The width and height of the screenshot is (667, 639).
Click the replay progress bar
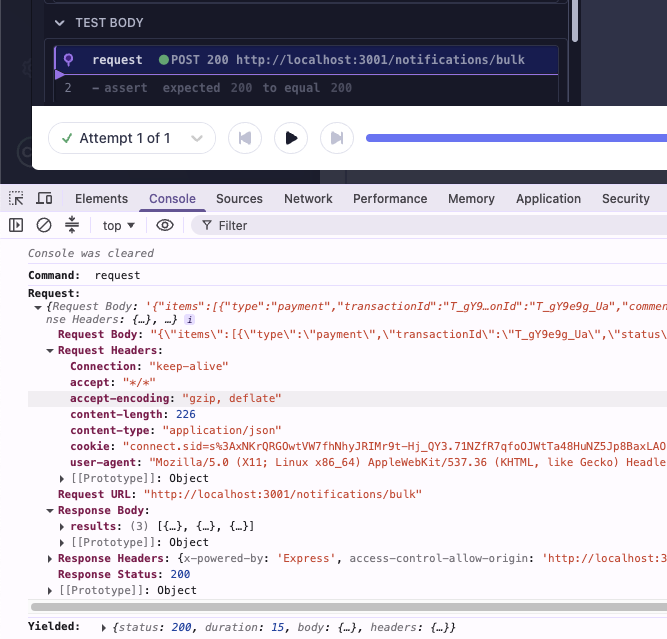pos(516,138)
